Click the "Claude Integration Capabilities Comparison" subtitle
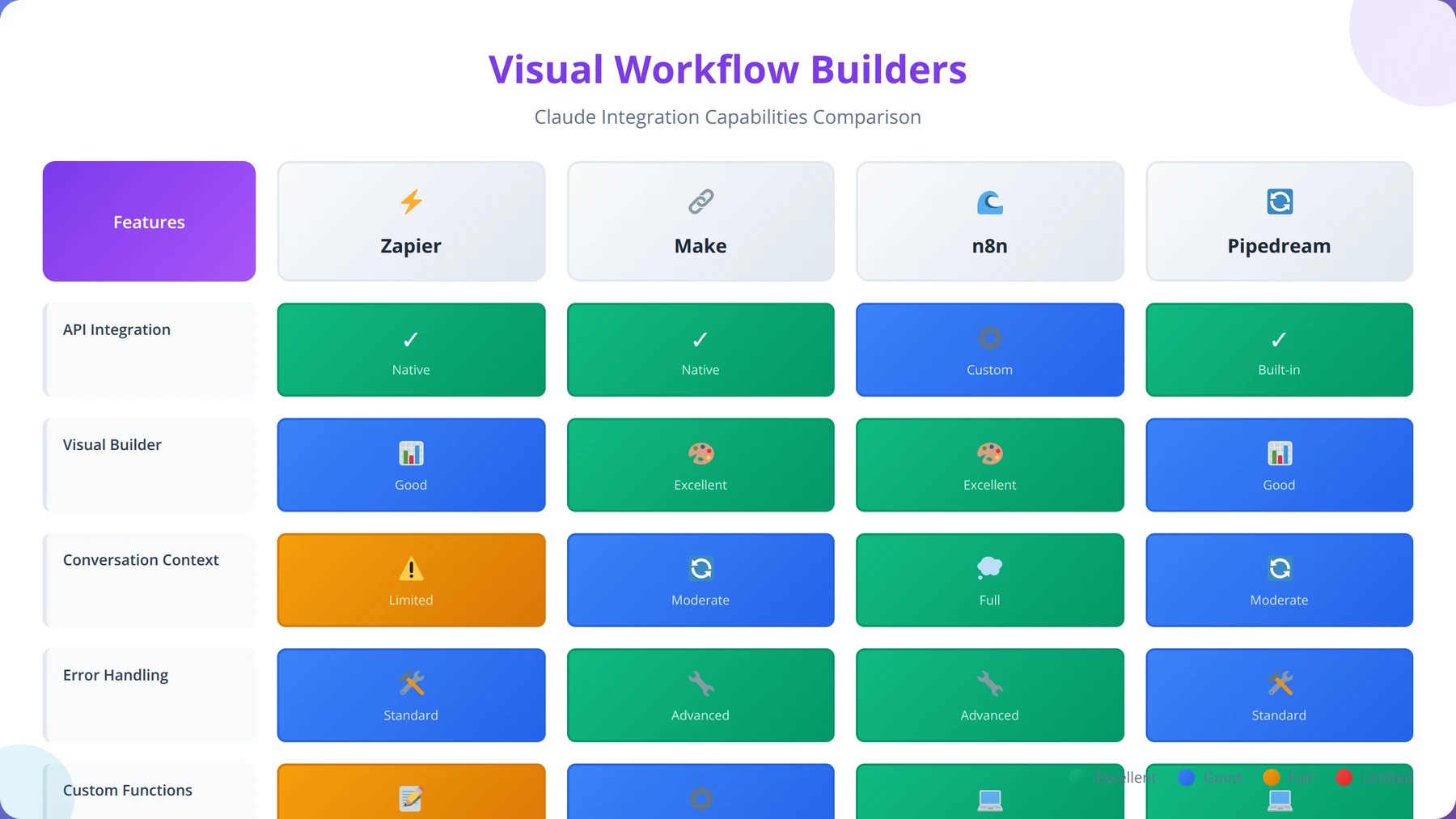Screen dimensions: 1456x819 coord(728,117)
